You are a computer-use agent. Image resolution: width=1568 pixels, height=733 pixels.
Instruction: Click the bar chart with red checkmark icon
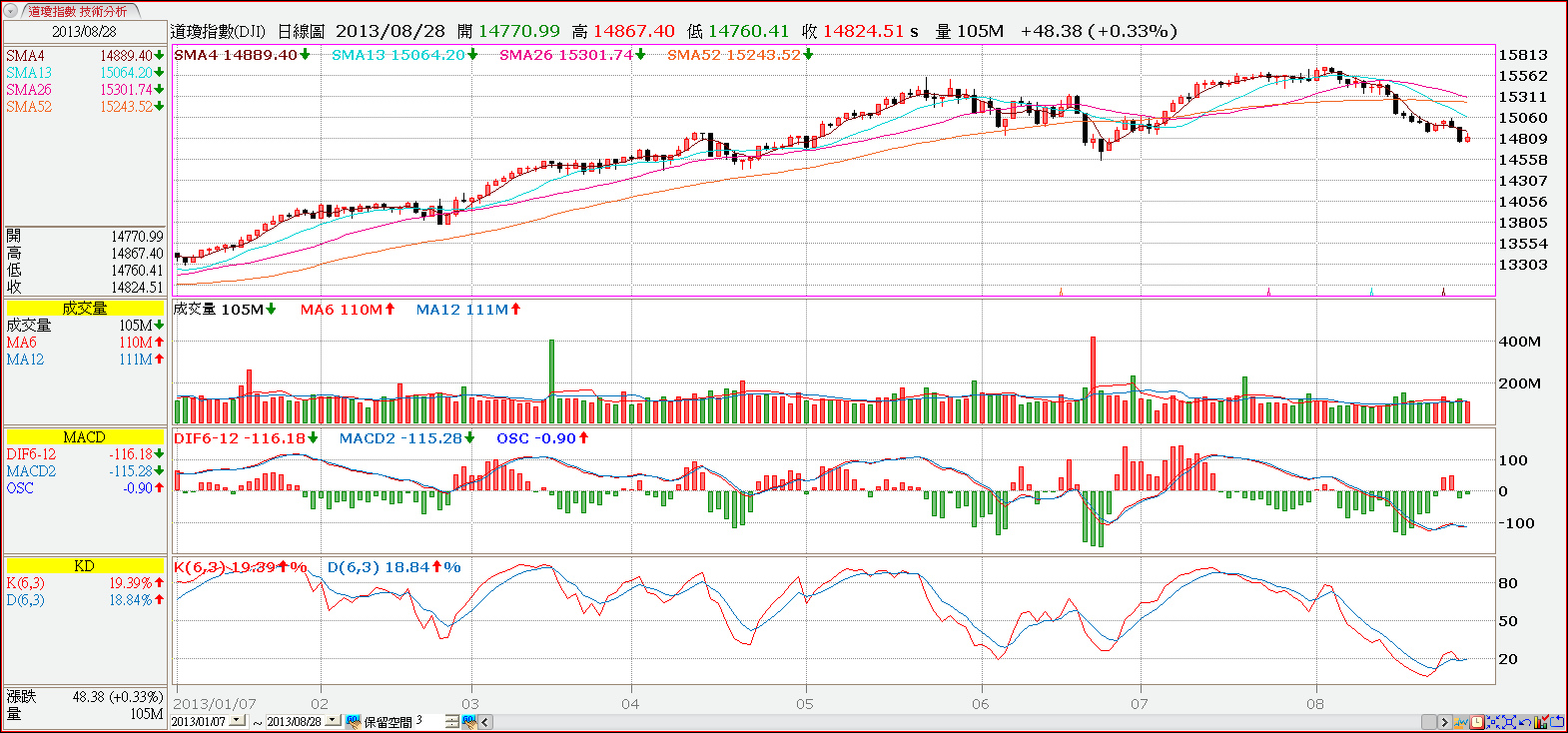[1541, 722]
